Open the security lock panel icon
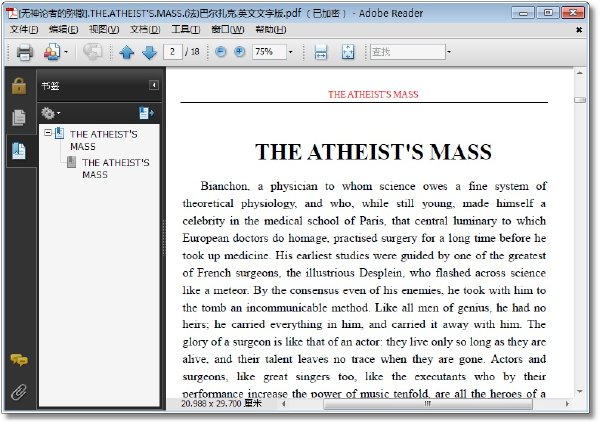600x424 pixels. 19,86
